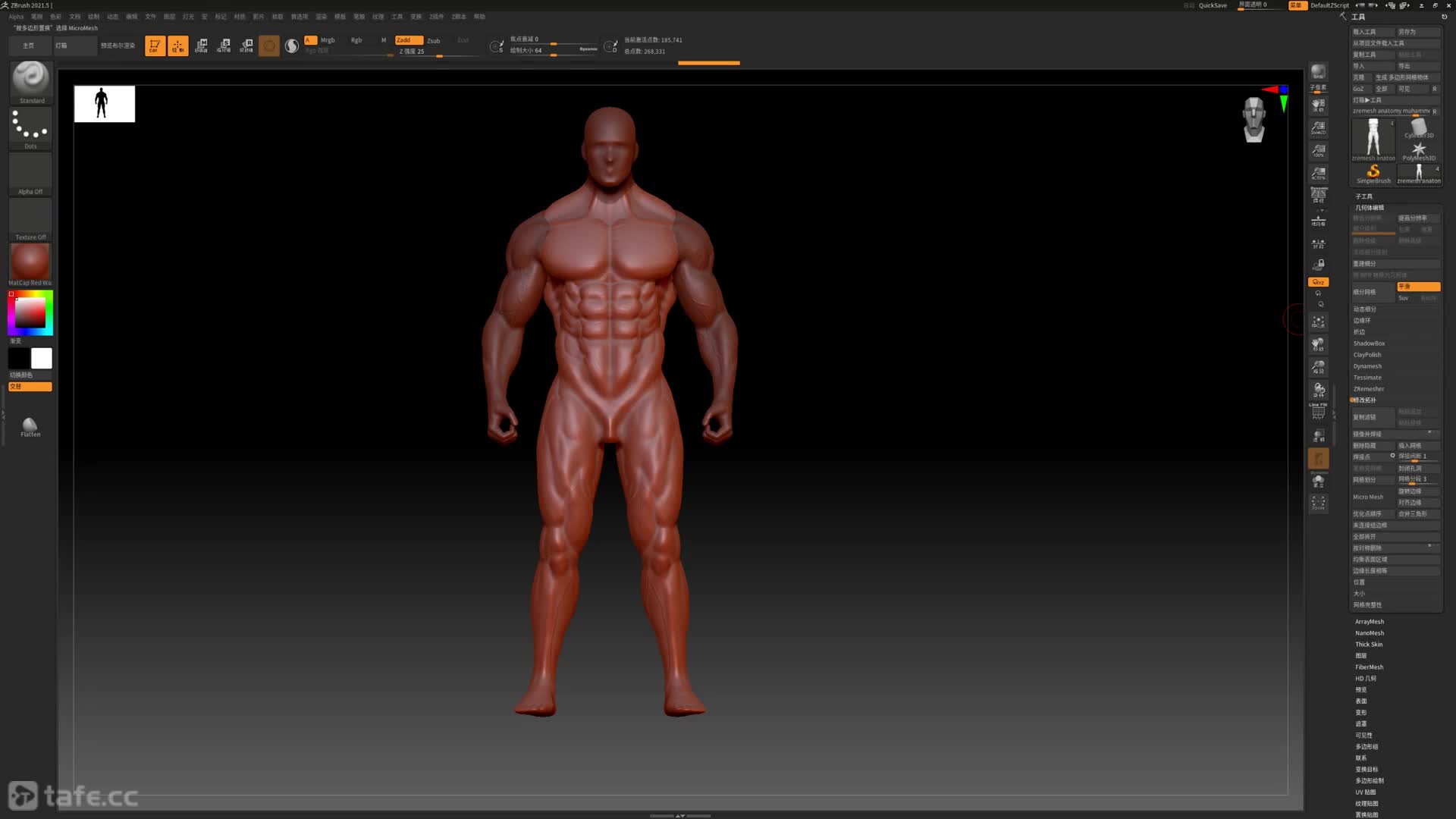Select the PolyMesh3D star tool
The width and height of the screenshot is (1456, 819).
1419,151
